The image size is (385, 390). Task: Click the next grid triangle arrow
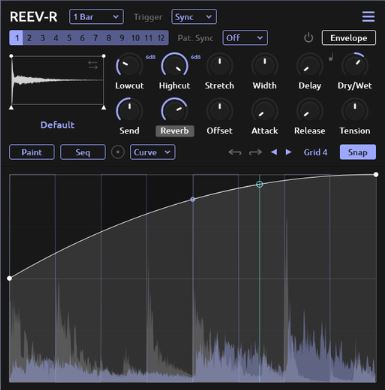tap(289, 152)
